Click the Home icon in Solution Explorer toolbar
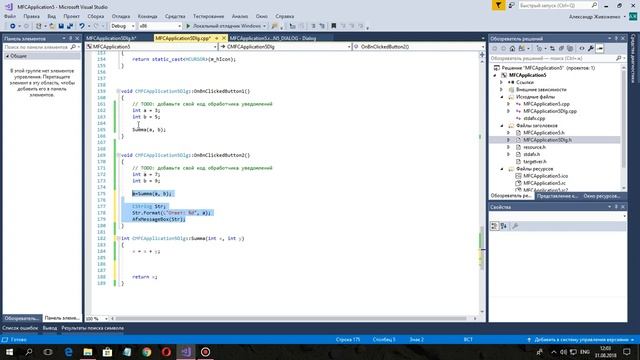 pyautogui.click(x=512, y=49)
